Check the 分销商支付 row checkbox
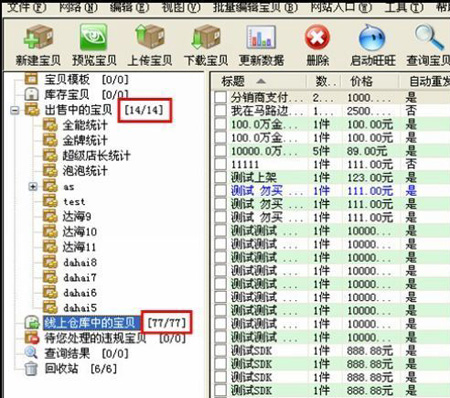Screen dimensions: 450x398 click(x=220, y=97)
